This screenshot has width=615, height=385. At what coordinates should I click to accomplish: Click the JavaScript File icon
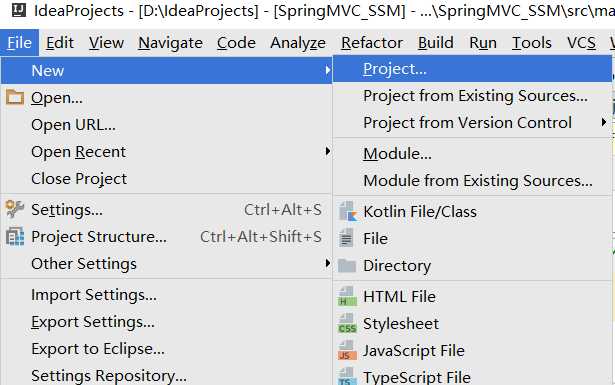[x=348, y=350]
